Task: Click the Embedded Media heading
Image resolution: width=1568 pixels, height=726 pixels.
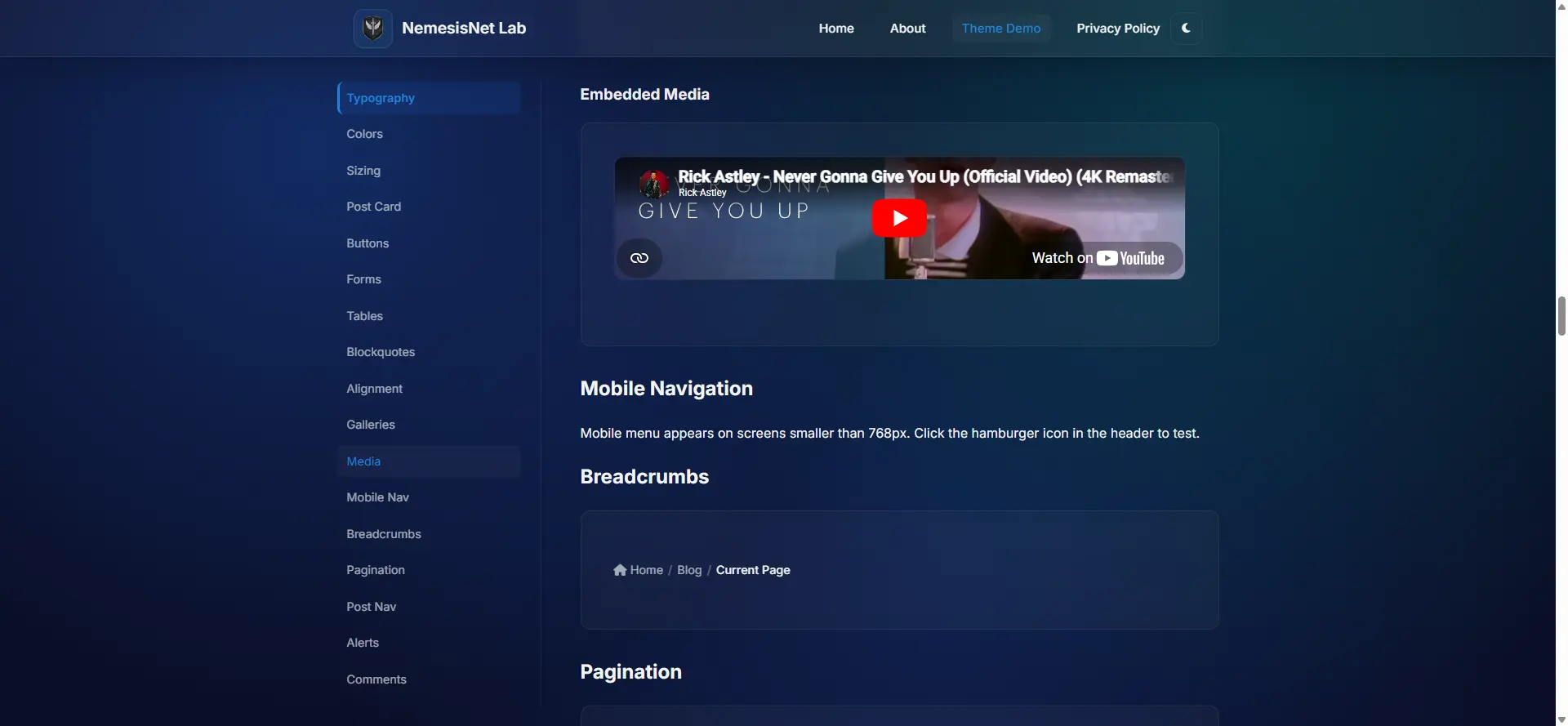Action: [x=644, y=95]
